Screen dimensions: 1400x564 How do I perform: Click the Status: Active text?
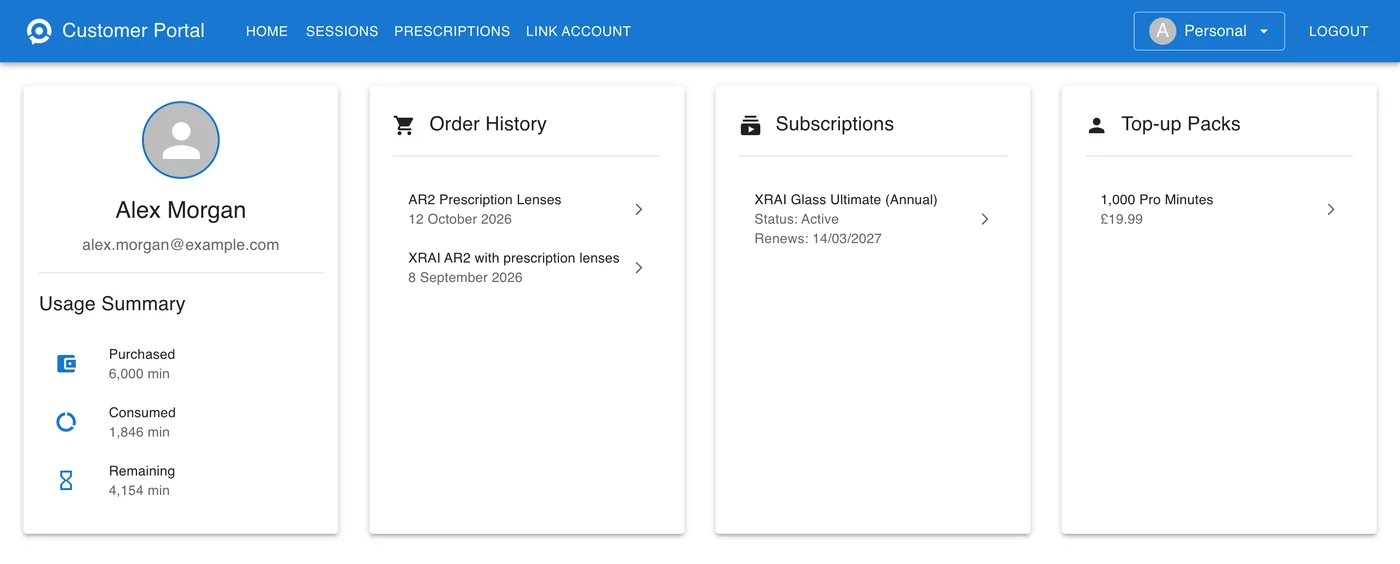point(797,219)
